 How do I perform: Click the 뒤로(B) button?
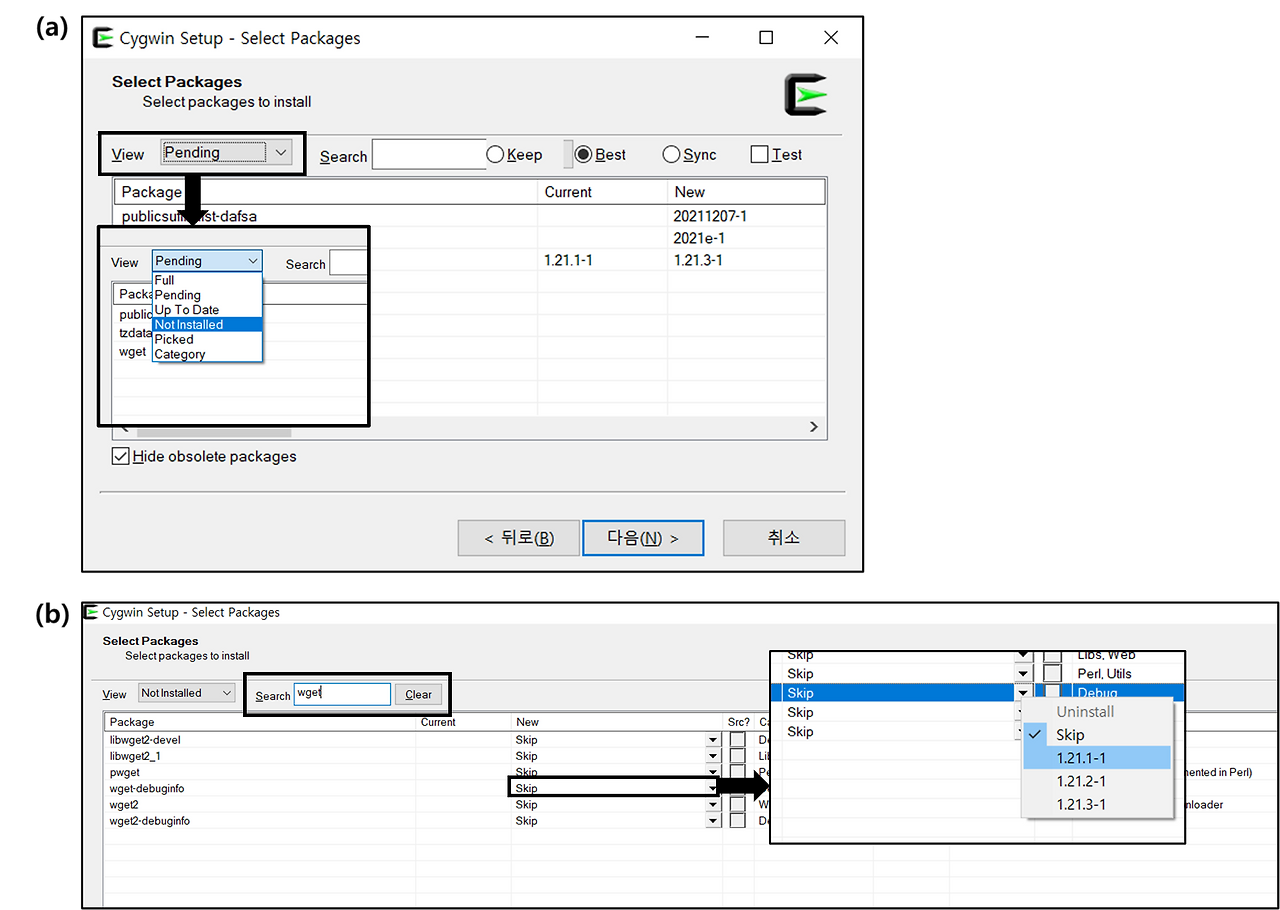pyautogui.click(x=518, y=537)
